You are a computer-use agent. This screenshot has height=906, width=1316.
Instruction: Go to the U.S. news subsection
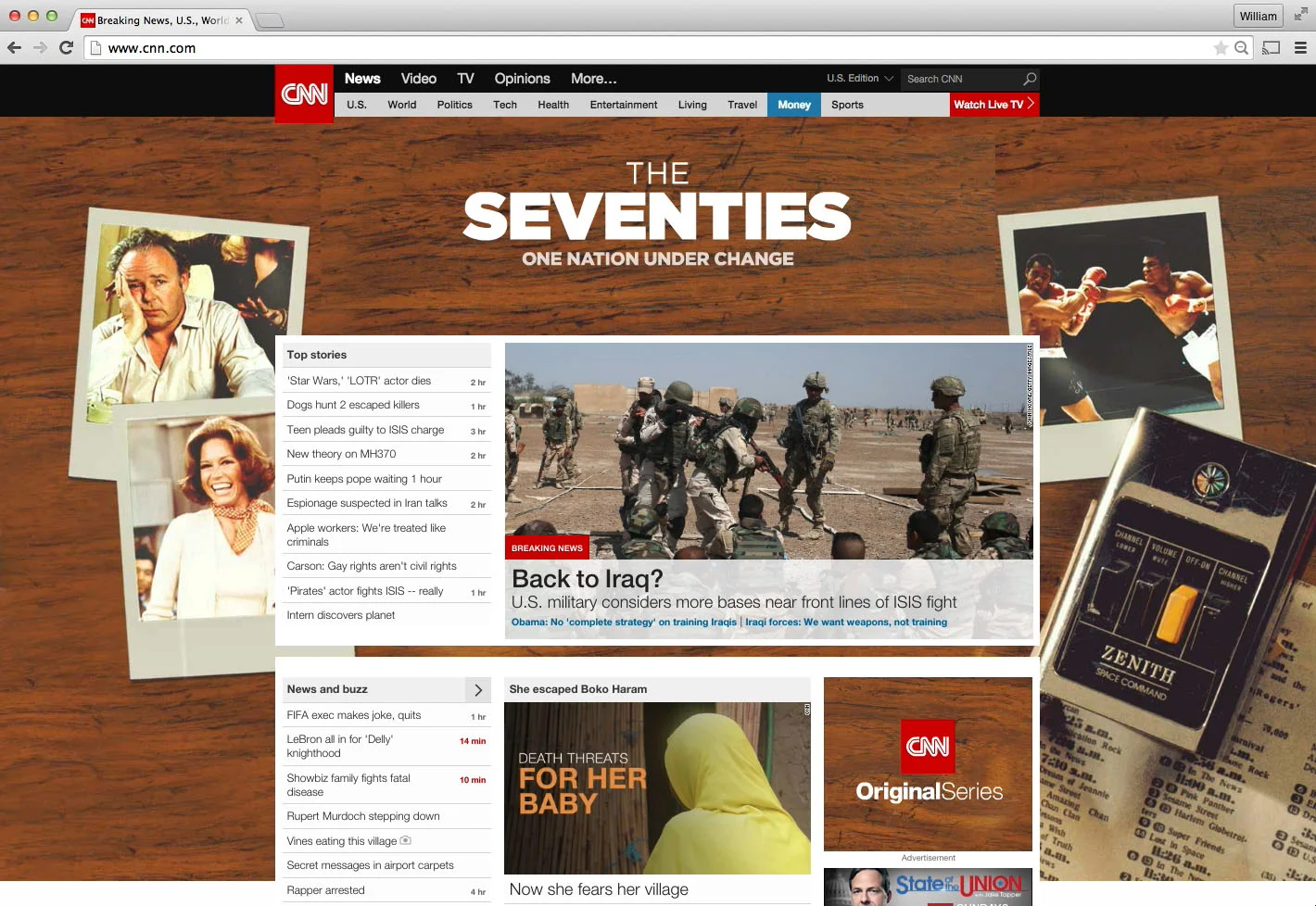(357, 105)
